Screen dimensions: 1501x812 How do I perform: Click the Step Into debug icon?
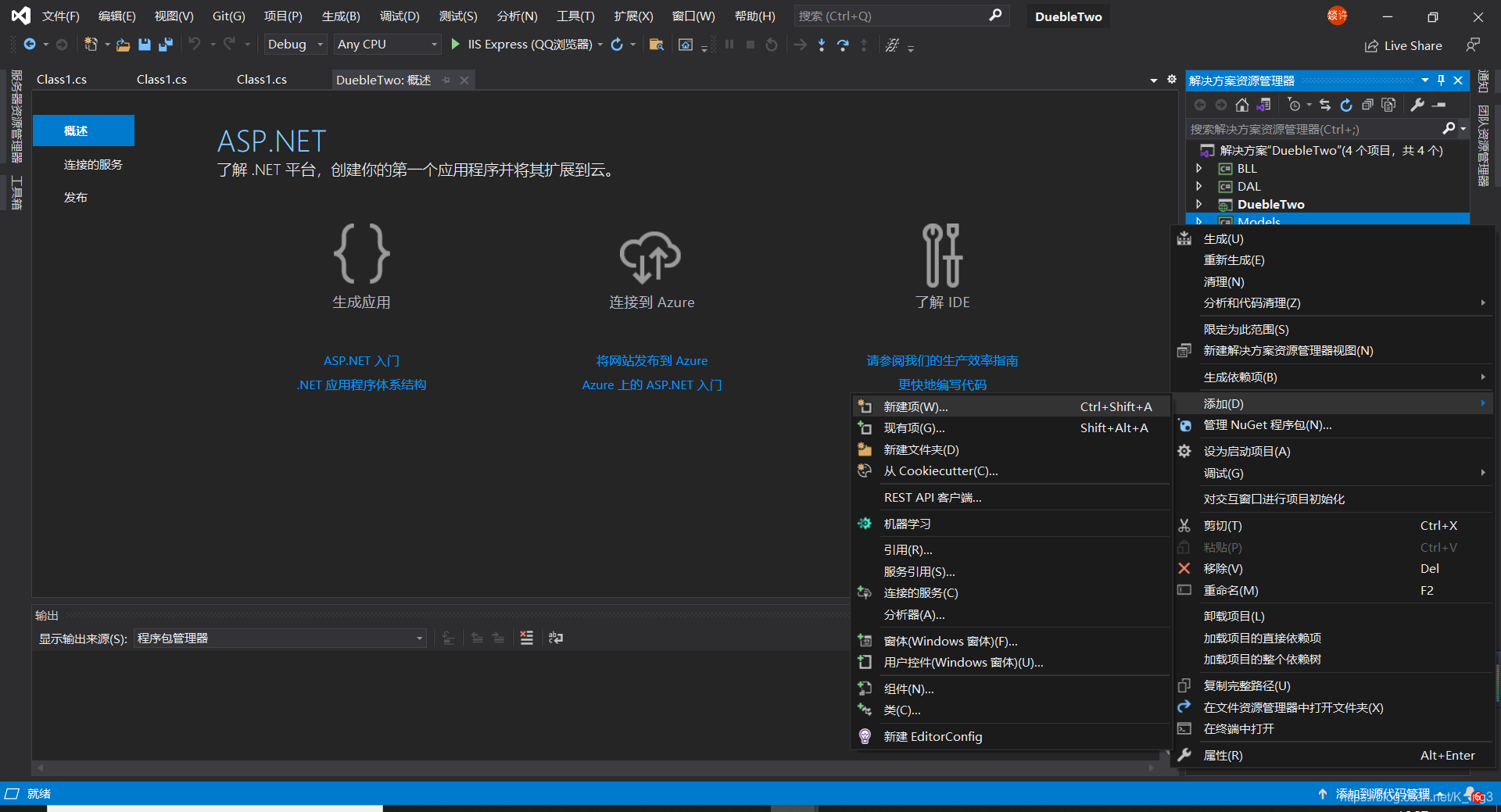pos(822,45)
